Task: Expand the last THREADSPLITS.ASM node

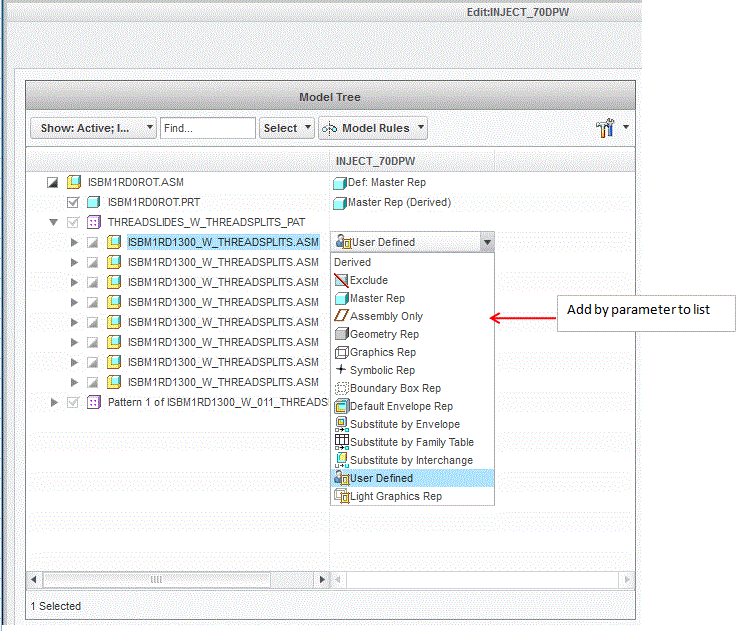Action: (x=74, y=382)
